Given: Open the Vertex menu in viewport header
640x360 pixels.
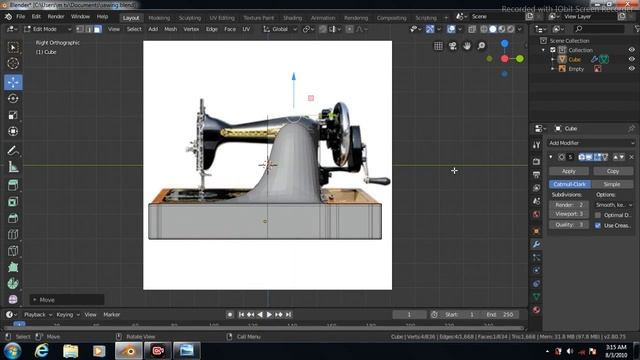Looking at the screenshot, I should click(191, 29).
